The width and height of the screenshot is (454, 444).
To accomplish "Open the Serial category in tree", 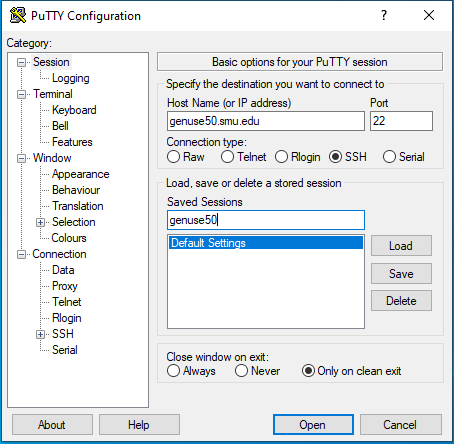I will click(x=65, y=350).
